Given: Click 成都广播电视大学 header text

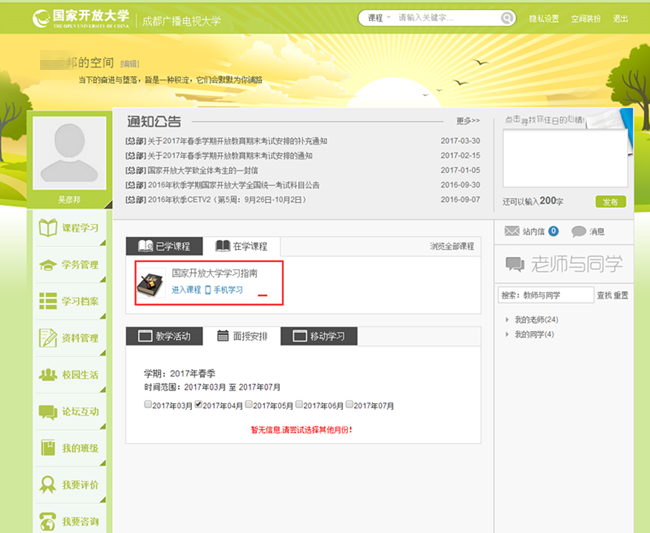Looking at the screenshot, I should (x=181, y=21).
